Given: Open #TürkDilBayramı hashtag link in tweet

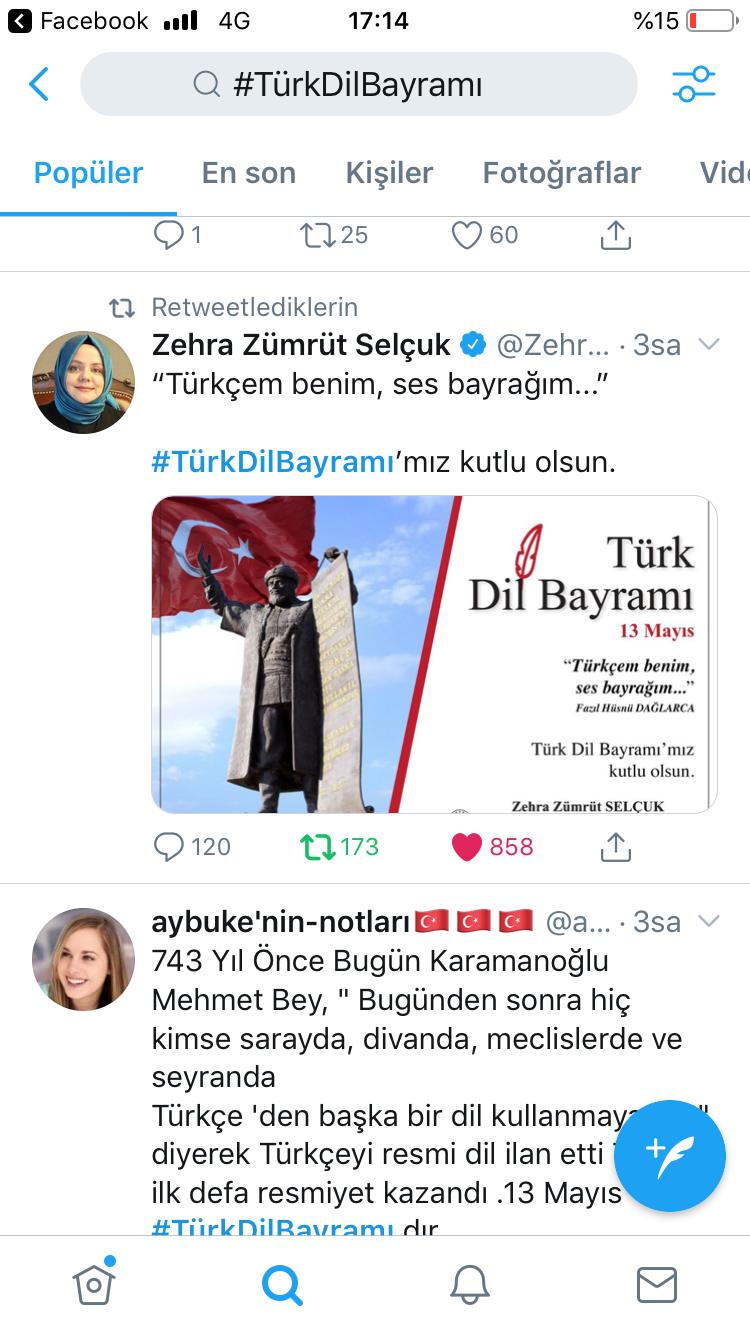Looking at the screenshot, I should [x=270, y=463].
